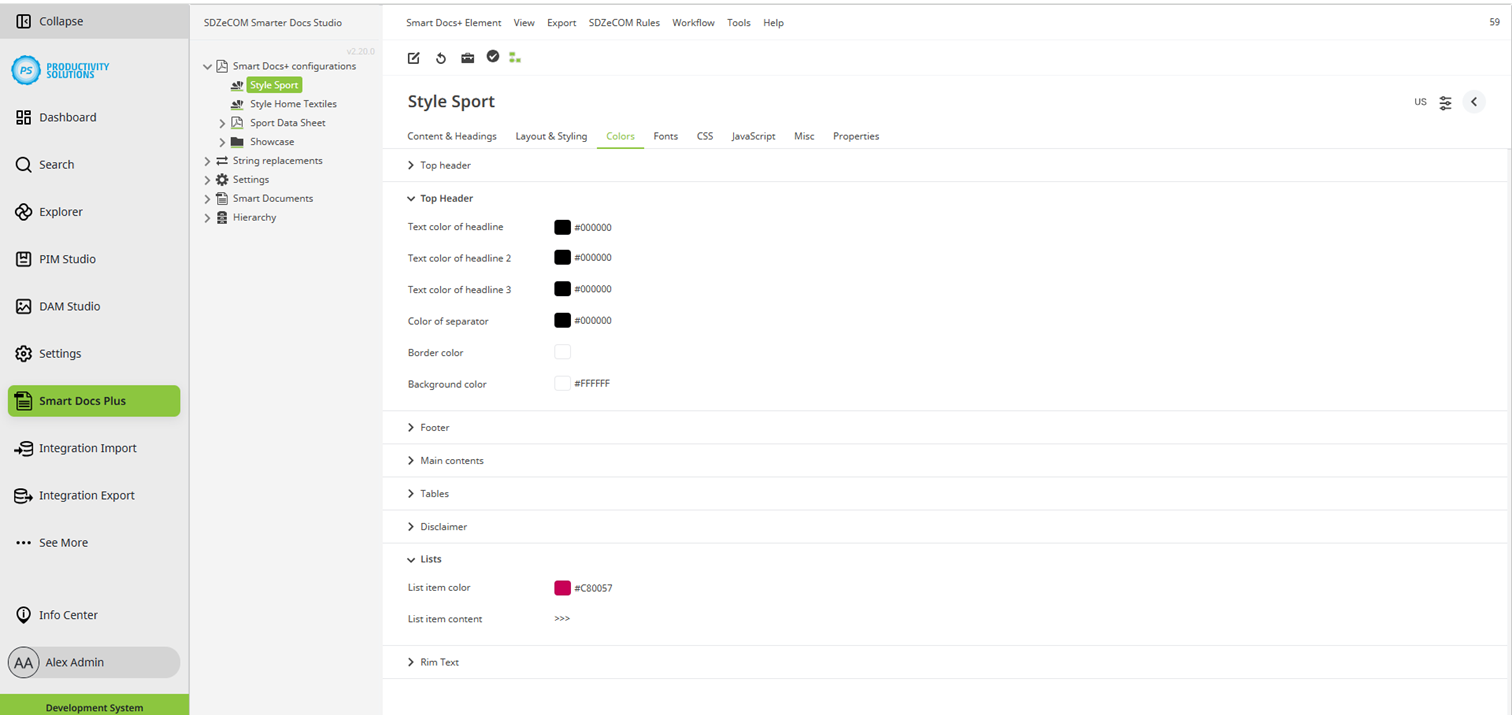Collapse the Lists section
The width and height of the screenshot is (1512, 715).
pos(411,559)
